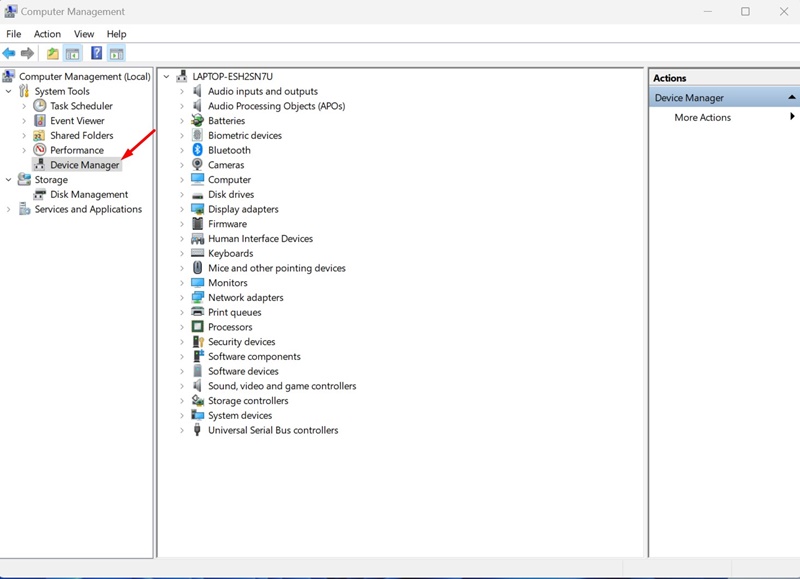Expand the Display adapters category

coord(182,209)
